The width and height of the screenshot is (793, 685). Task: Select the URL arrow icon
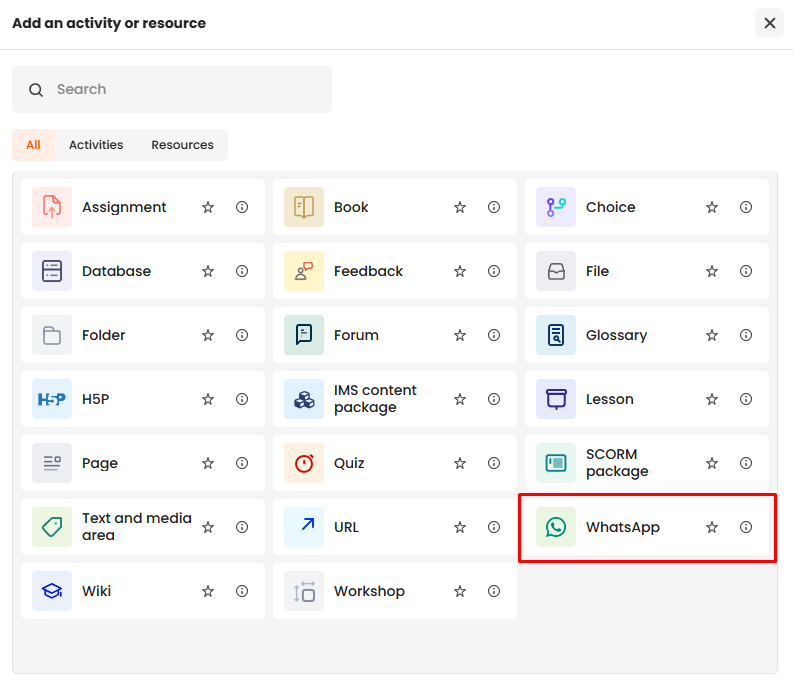click(x=303, y=527)
